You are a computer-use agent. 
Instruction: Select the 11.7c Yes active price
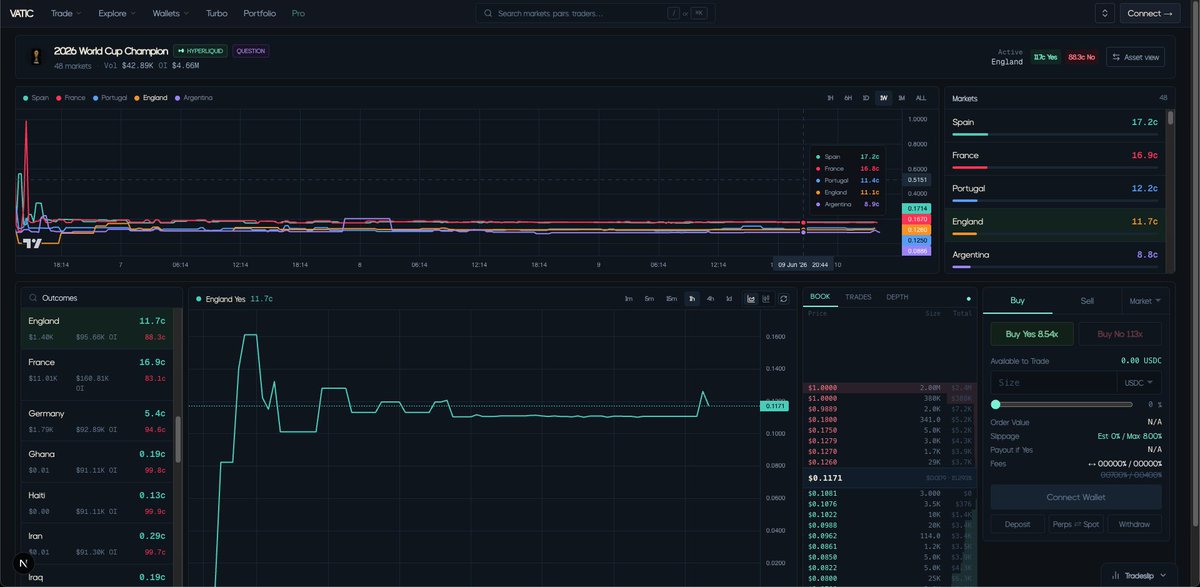coord(1046,57)
